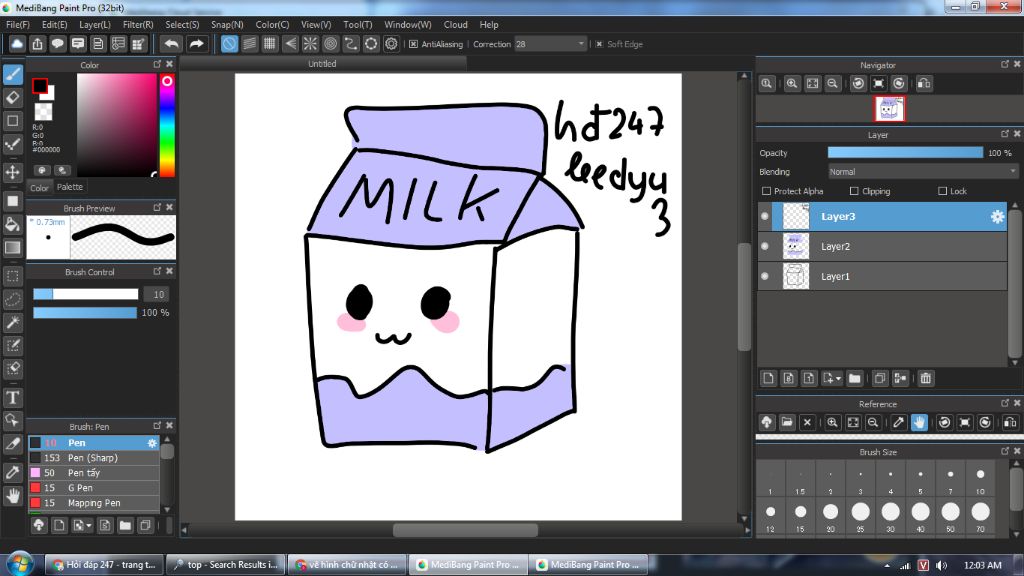Viewport: 1024px width, 576px height.
Task: Select Layer2 in layer list
Action: (x=888, y=246)
